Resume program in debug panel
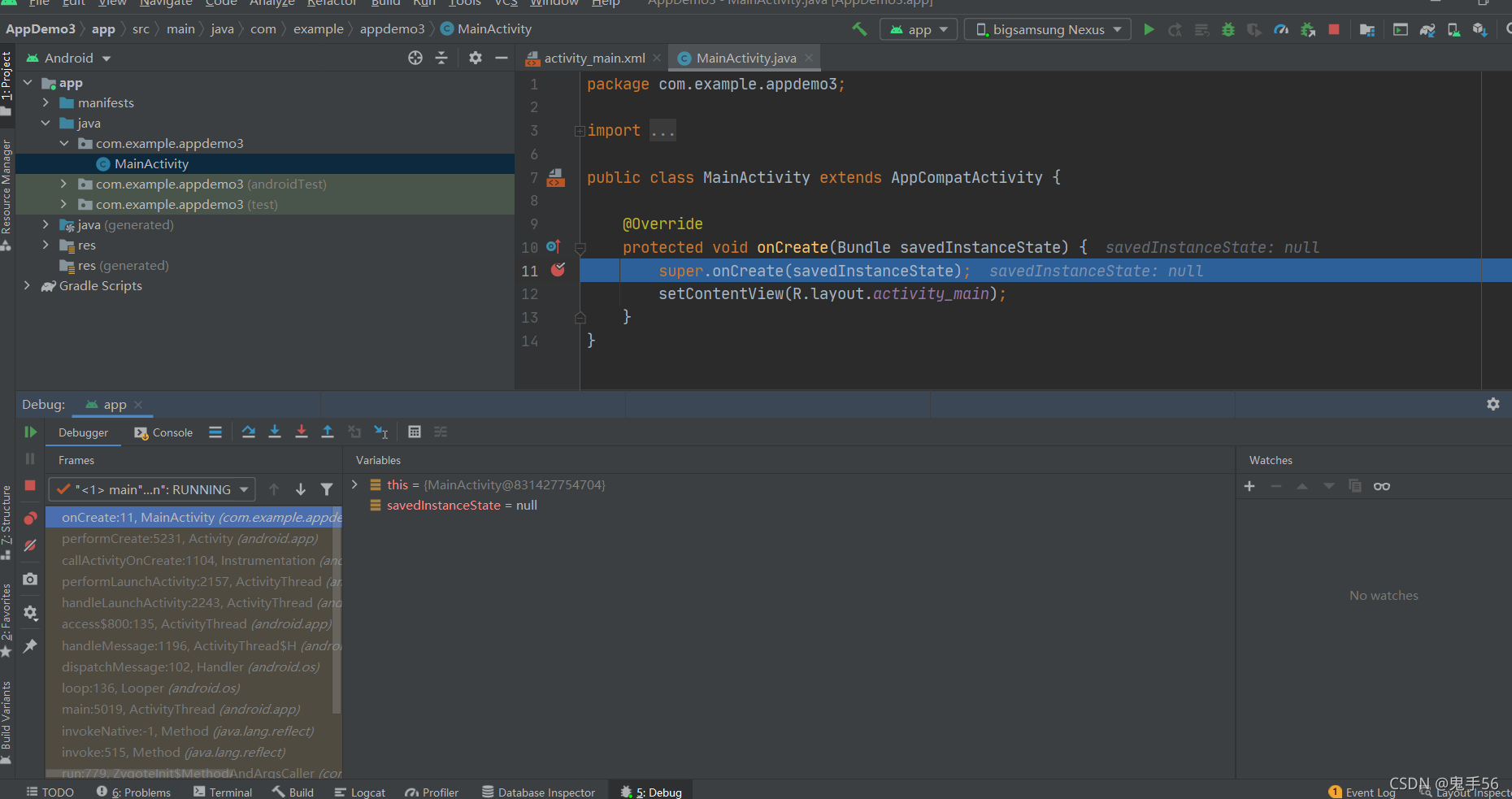The image size is (1512, 799). (30, 432)
